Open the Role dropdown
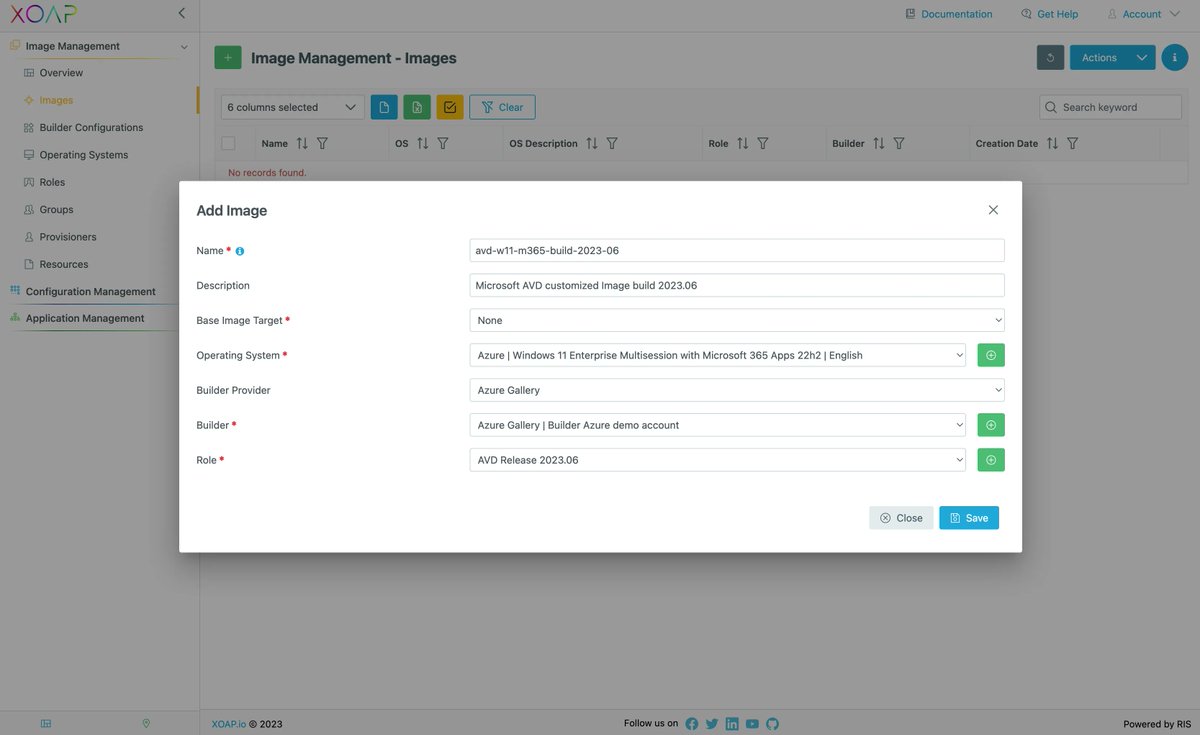Screen dimensions: 1200x735 click(718, 460)
